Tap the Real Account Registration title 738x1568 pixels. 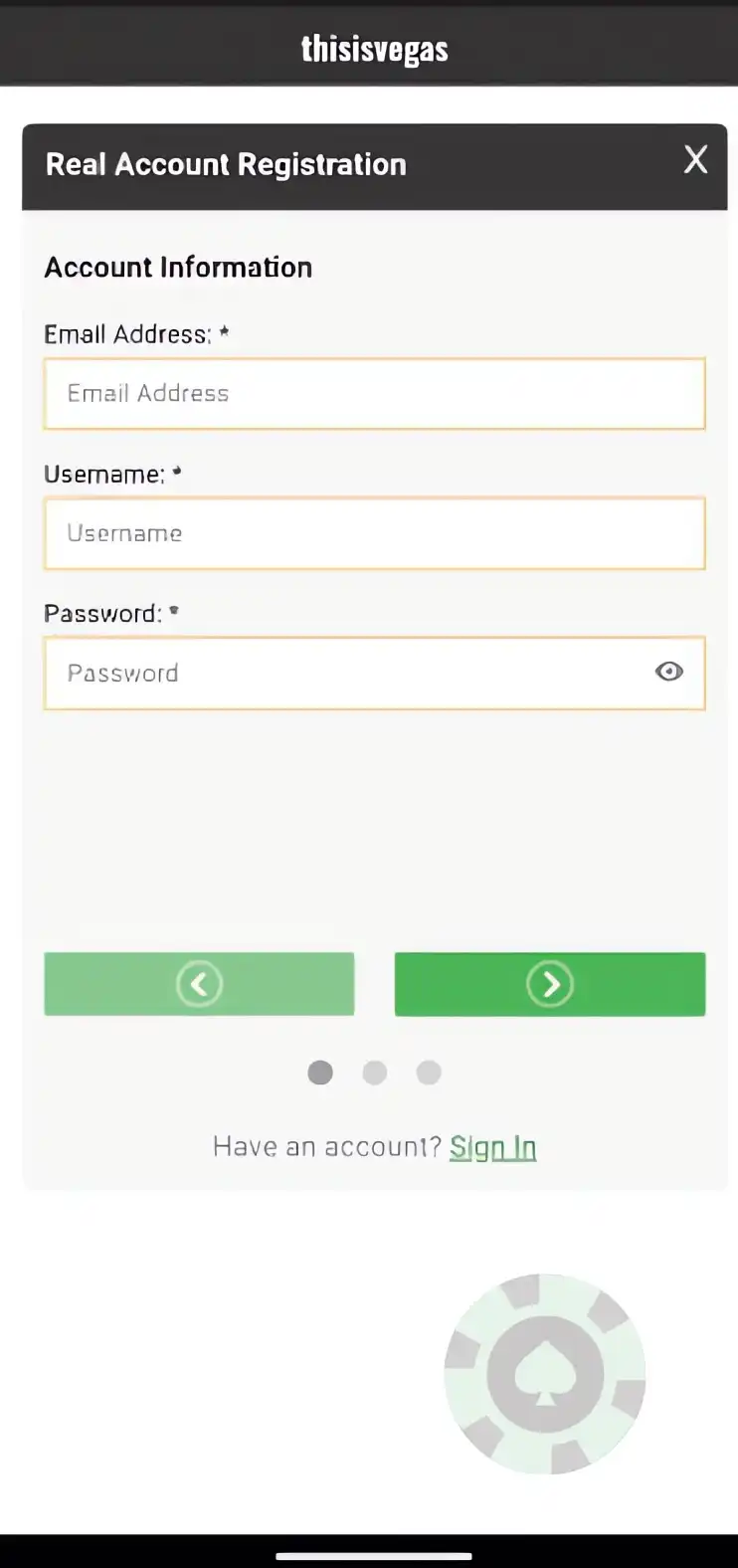(x=226, y=165)
